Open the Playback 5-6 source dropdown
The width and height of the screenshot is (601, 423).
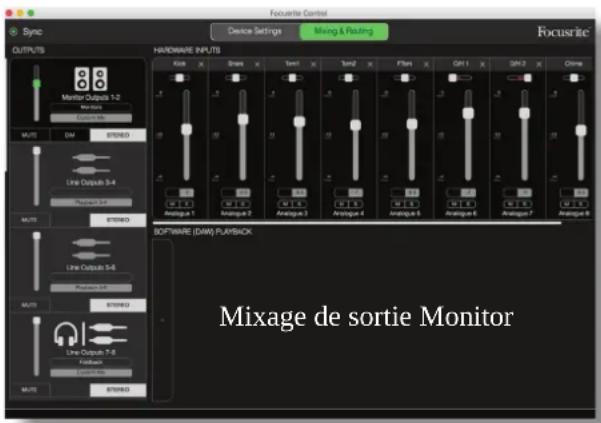[x=91, y=287]
